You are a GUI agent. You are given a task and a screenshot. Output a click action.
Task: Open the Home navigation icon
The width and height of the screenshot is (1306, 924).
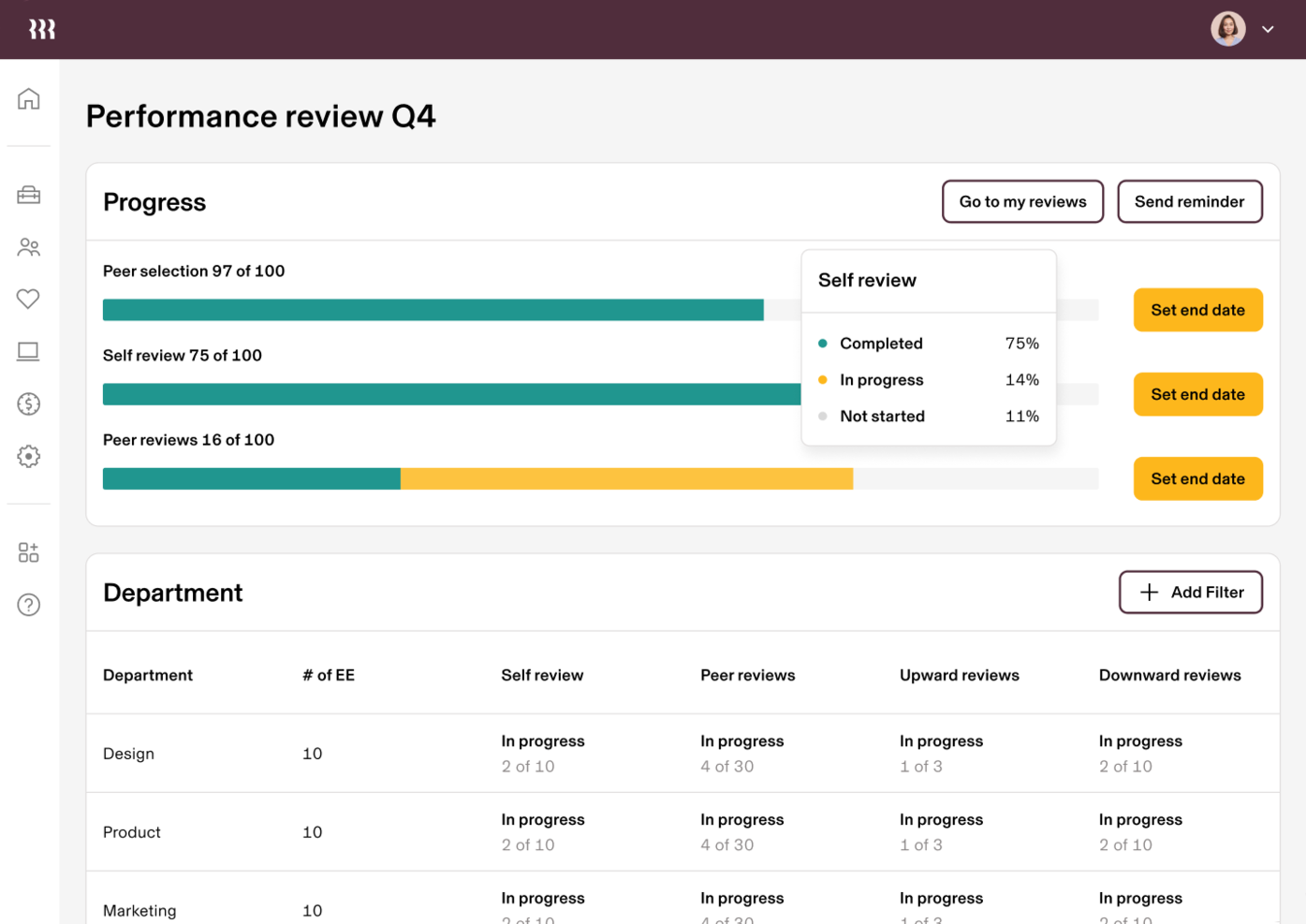(x=28, y=98)
